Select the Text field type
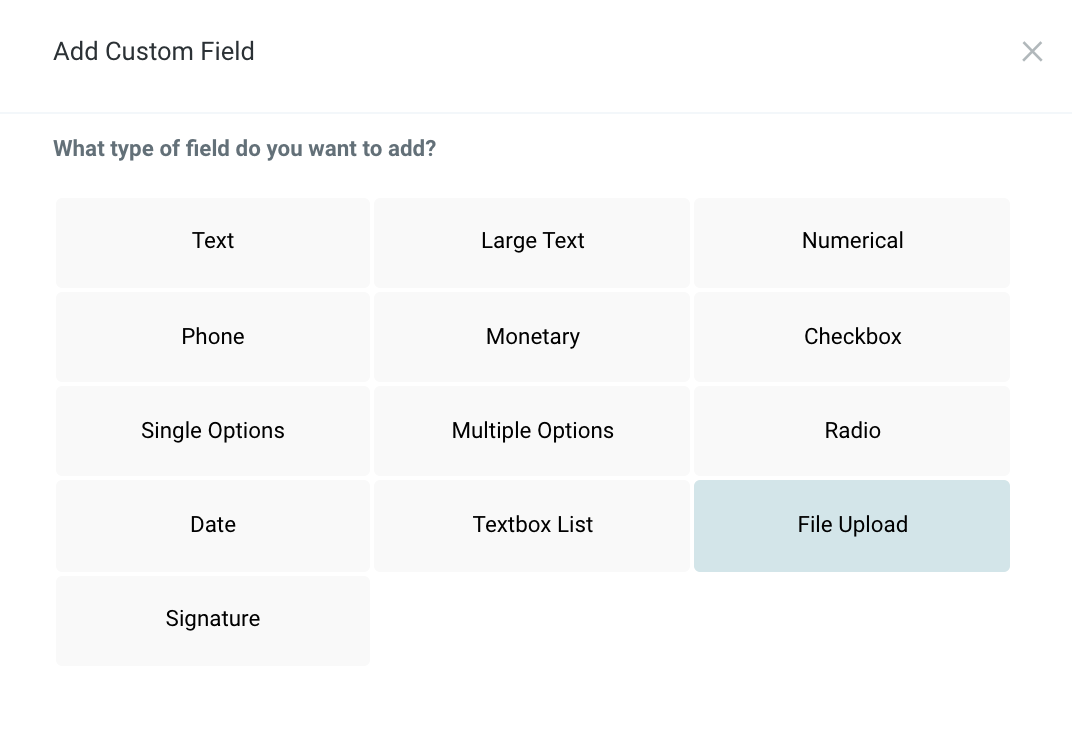The height and width of the screenshot is (730, 1072). click(x=213, y=242)
